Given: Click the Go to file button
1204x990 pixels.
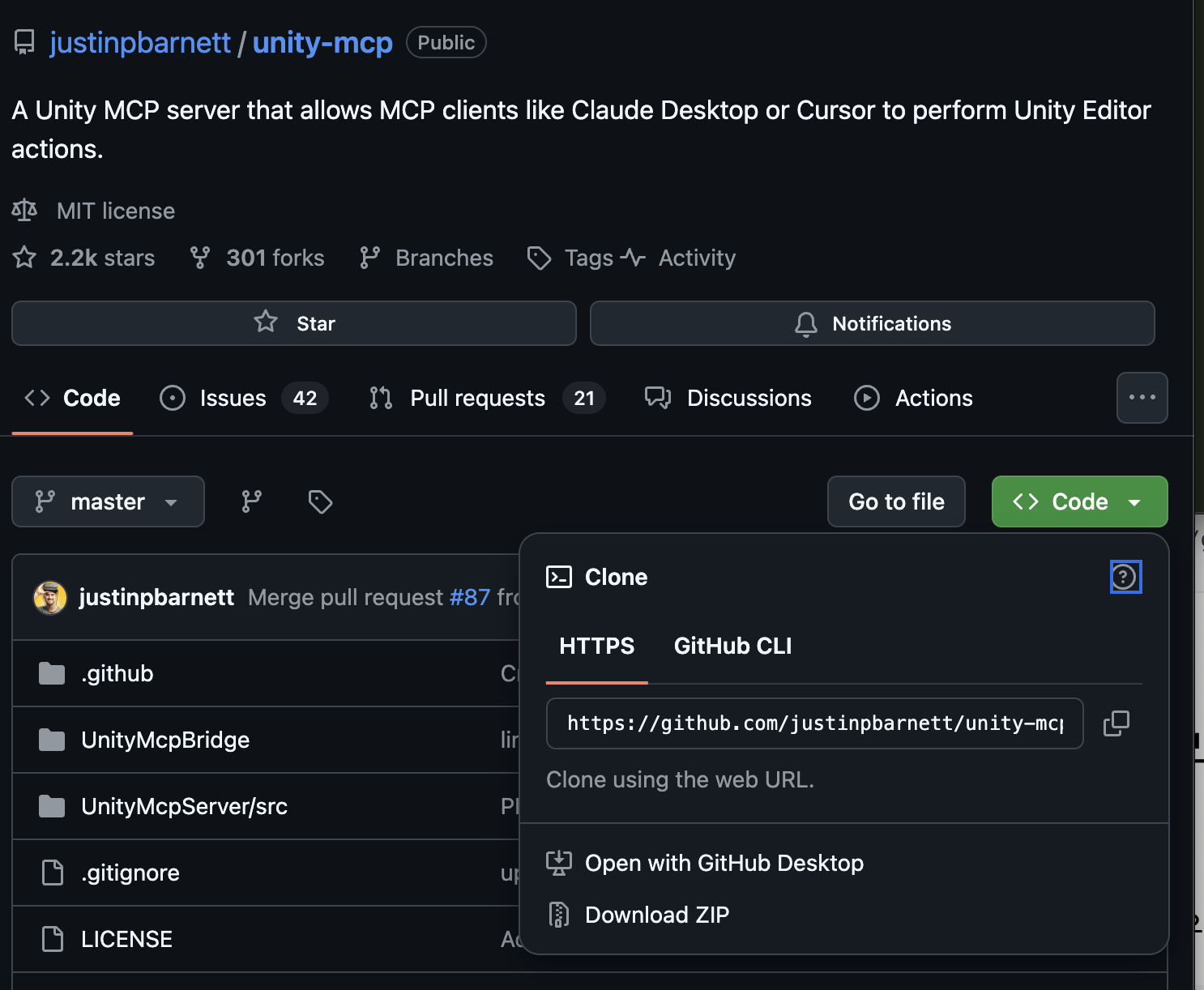Looking at the screenshot, I should (x=896, y=501).
